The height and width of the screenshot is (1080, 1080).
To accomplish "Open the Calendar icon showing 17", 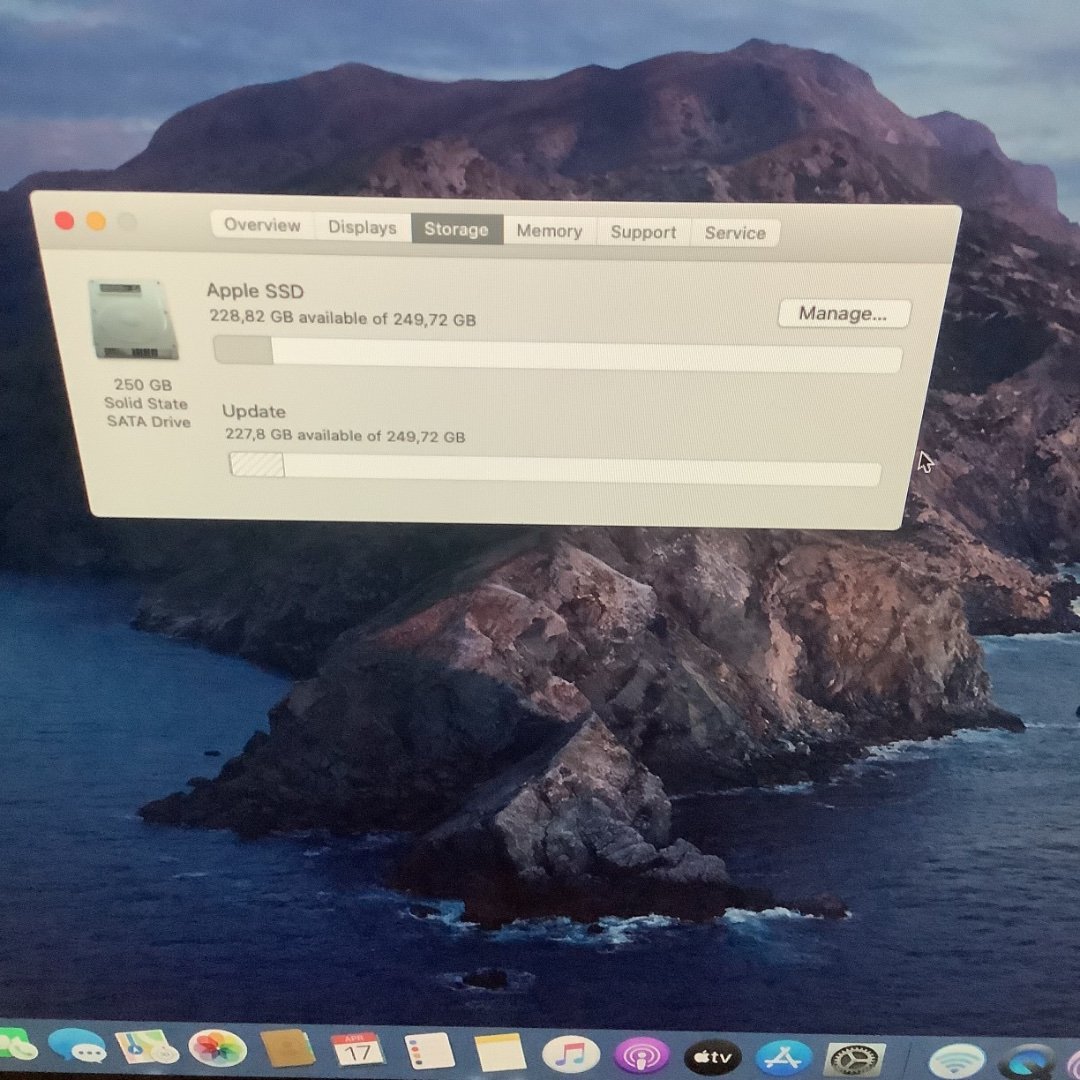I will pos(357,1050).
